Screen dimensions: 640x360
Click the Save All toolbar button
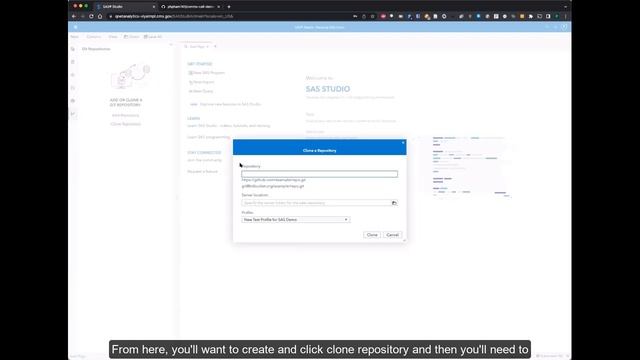pyautogui.click(x=153, y=37)
